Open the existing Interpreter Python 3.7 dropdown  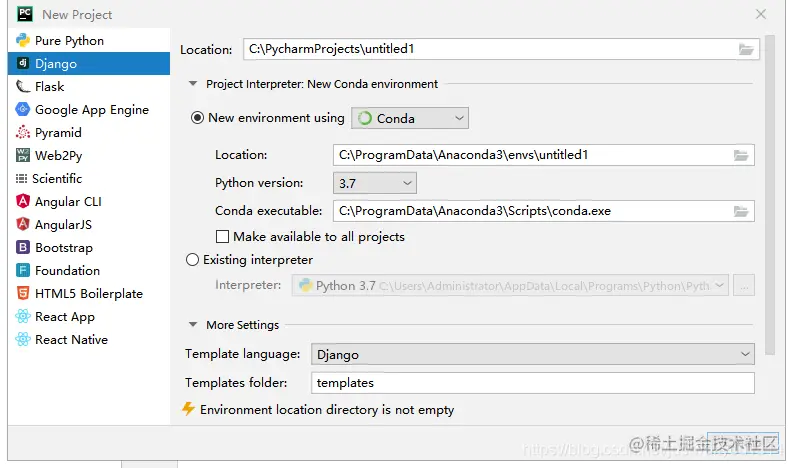tap(510, 286)
